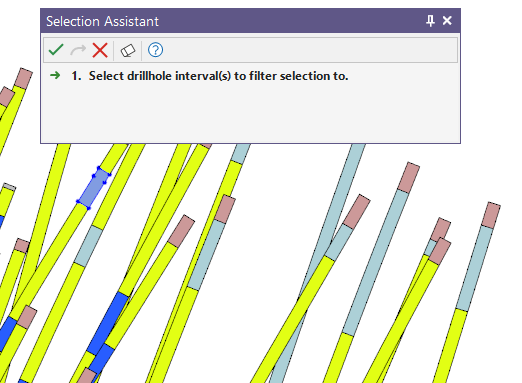The height and width of the screenshot is (383, 522).
Task: Pin the Selection Assistant panel
Action: point(430,21)
